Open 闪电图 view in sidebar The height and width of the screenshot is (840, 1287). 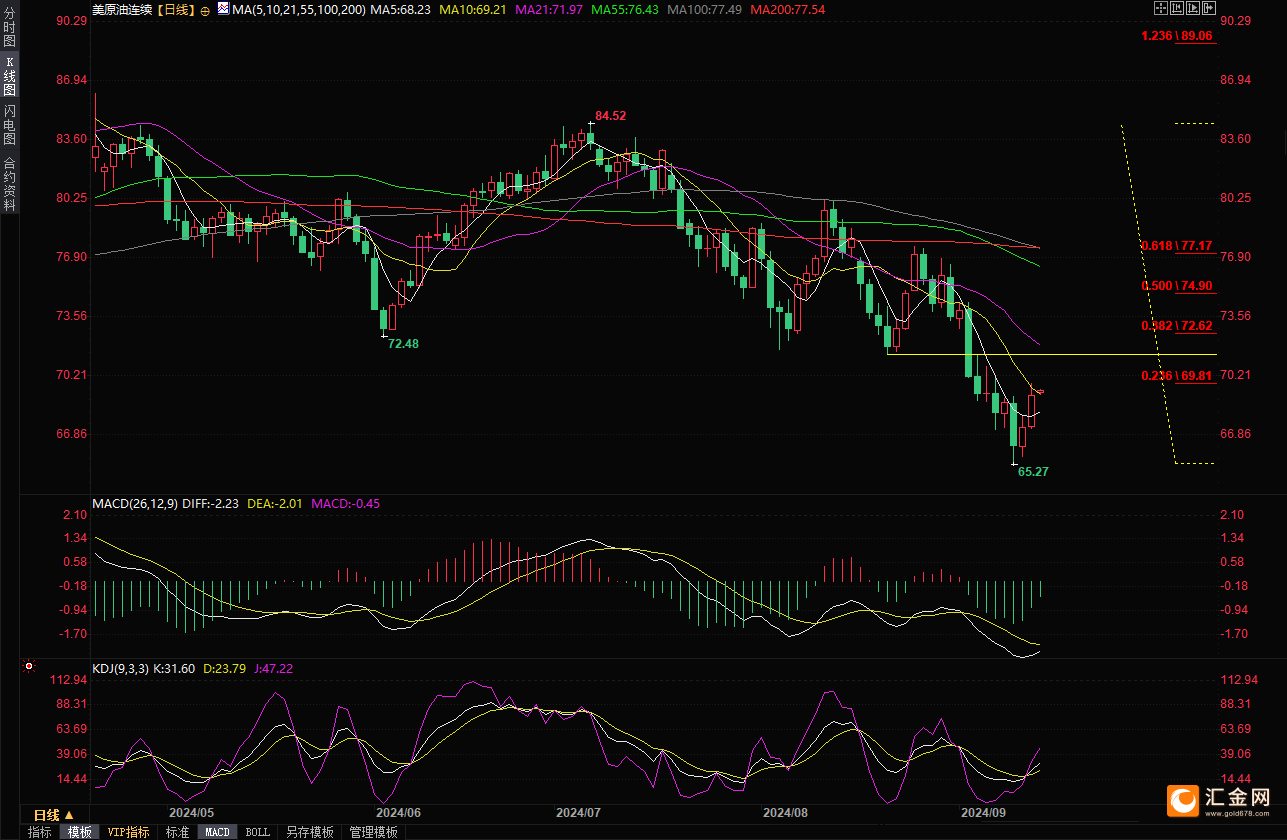pos(9,124)
